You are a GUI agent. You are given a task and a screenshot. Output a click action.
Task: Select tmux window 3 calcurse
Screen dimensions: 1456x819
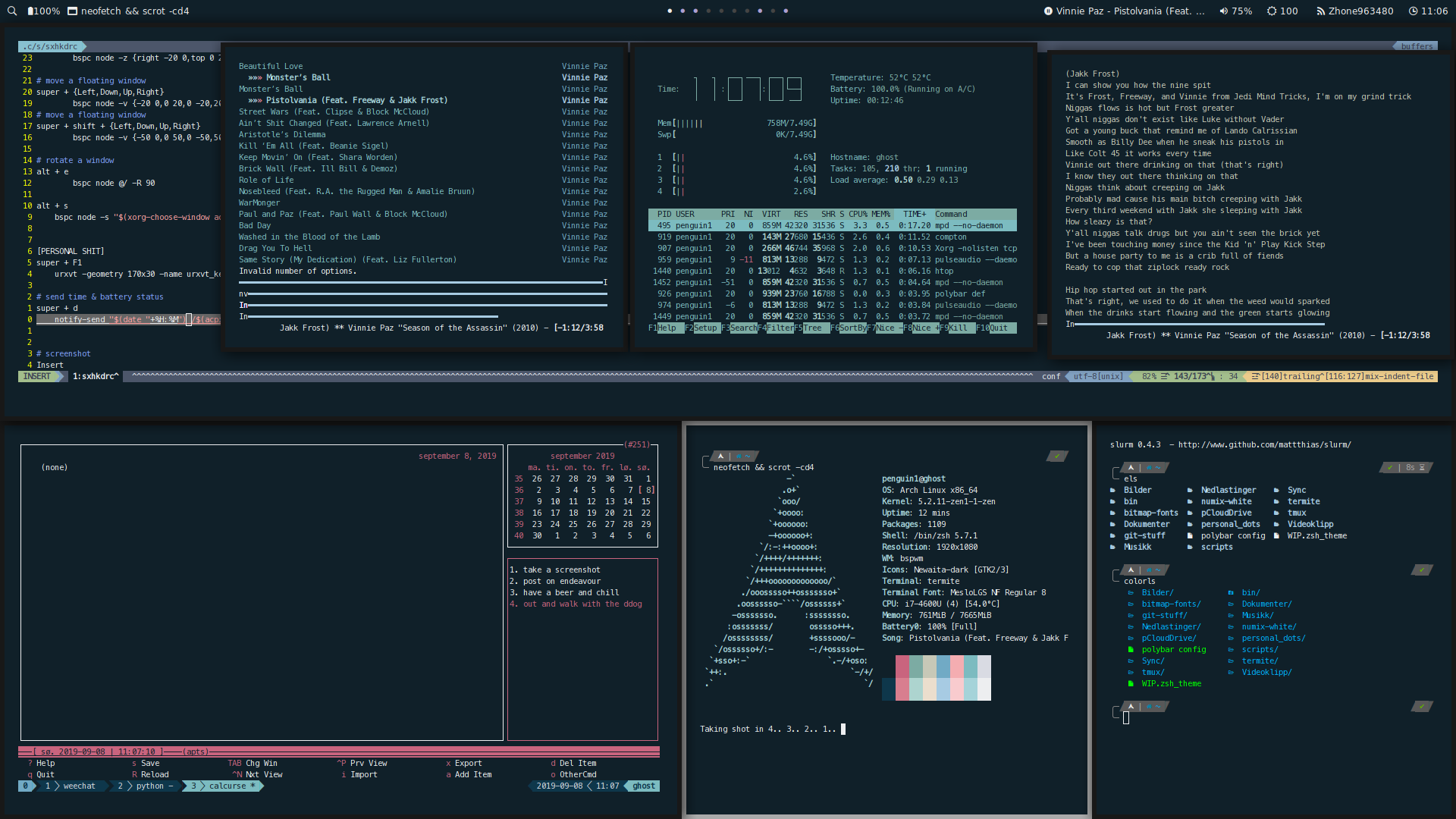221,786
